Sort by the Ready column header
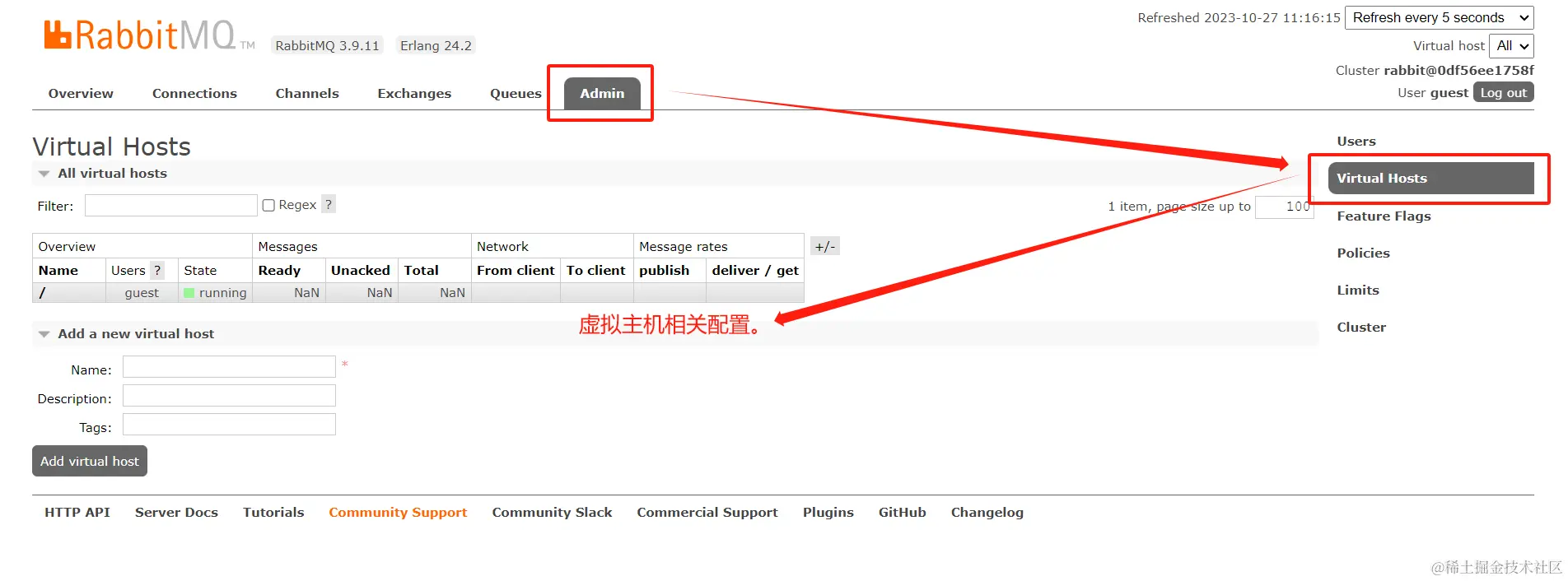Screen dimensions: 1568x581 coord(279,270)
